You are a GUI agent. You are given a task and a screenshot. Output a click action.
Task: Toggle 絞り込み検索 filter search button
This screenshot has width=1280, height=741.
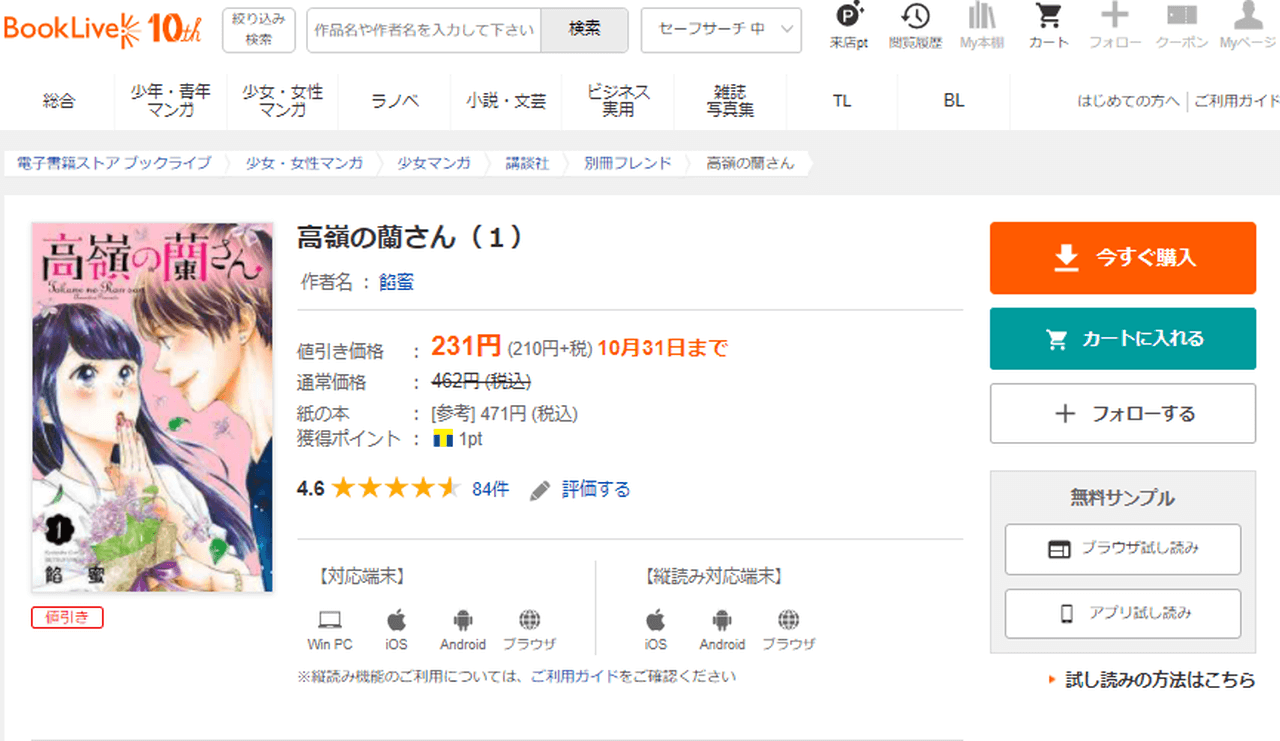coord(258,30)
